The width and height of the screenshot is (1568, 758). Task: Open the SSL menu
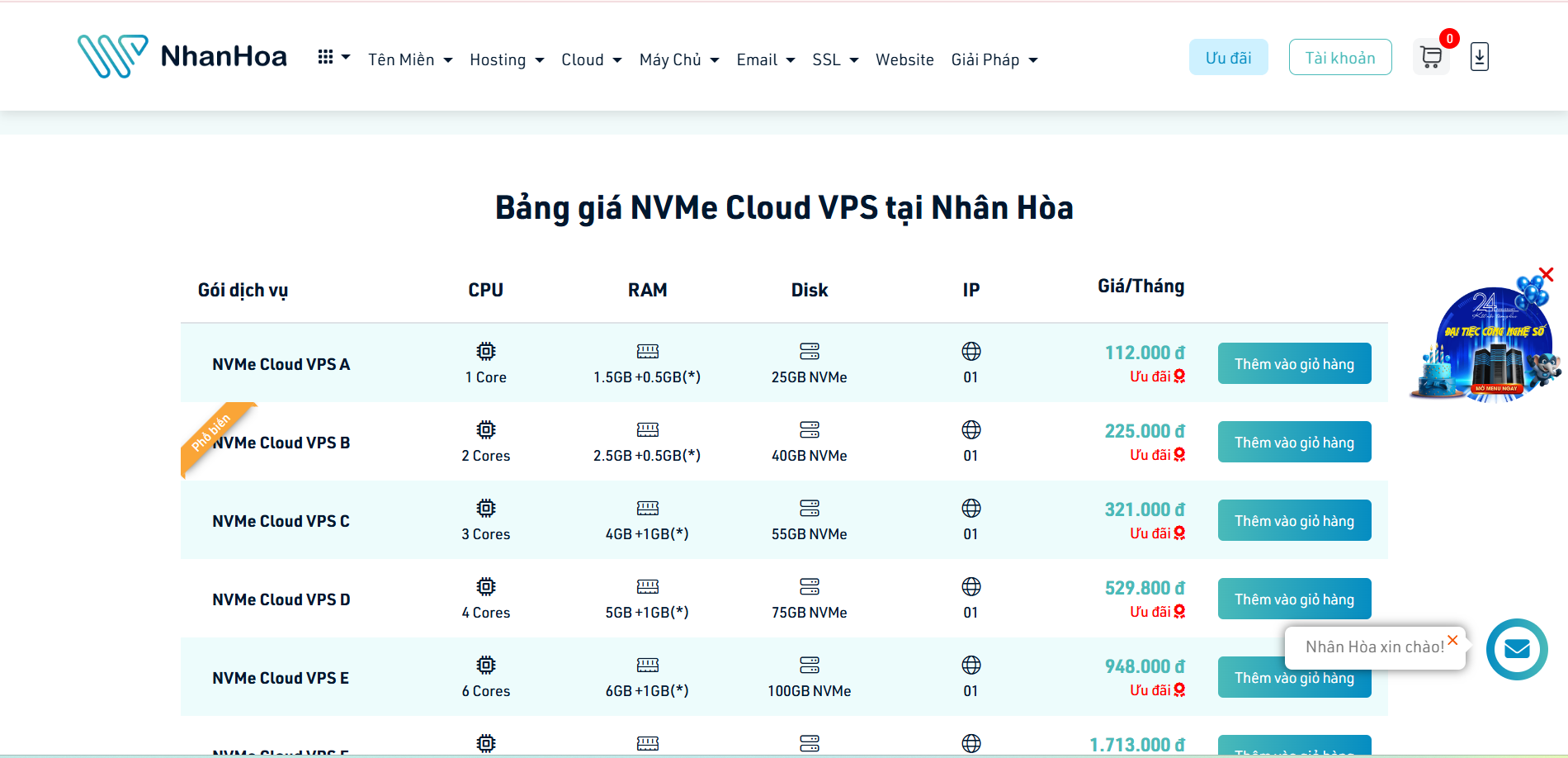[x=834, y=59]
